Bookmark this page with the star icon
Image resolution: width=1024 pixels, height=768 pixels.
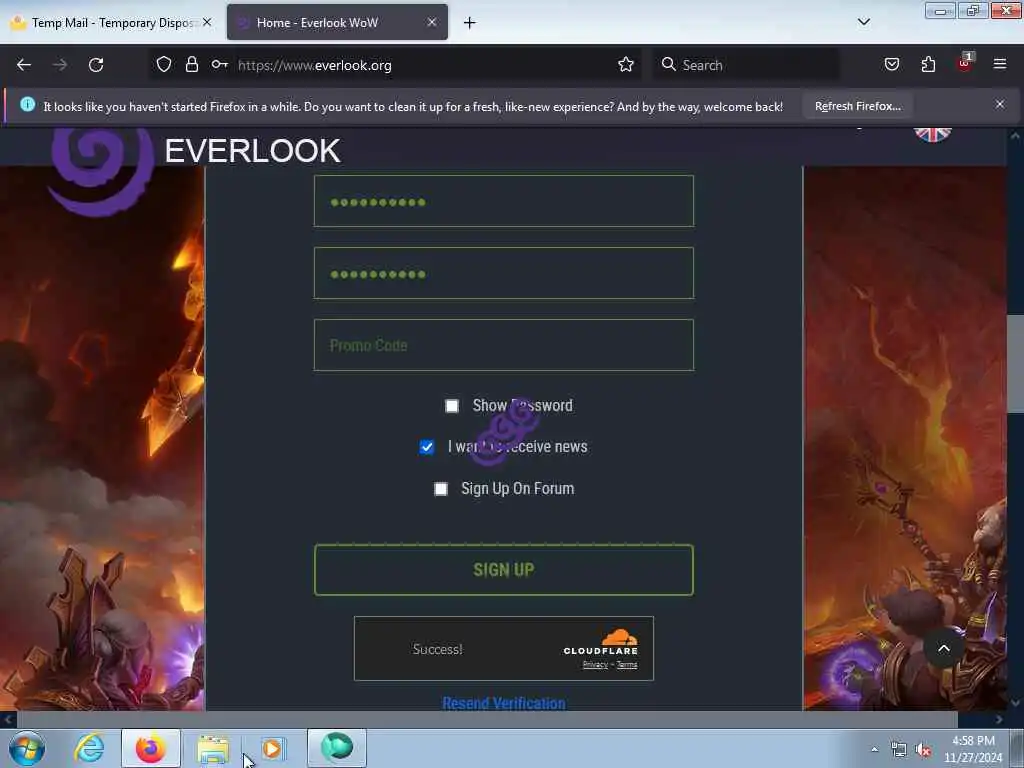click(626, 64)
